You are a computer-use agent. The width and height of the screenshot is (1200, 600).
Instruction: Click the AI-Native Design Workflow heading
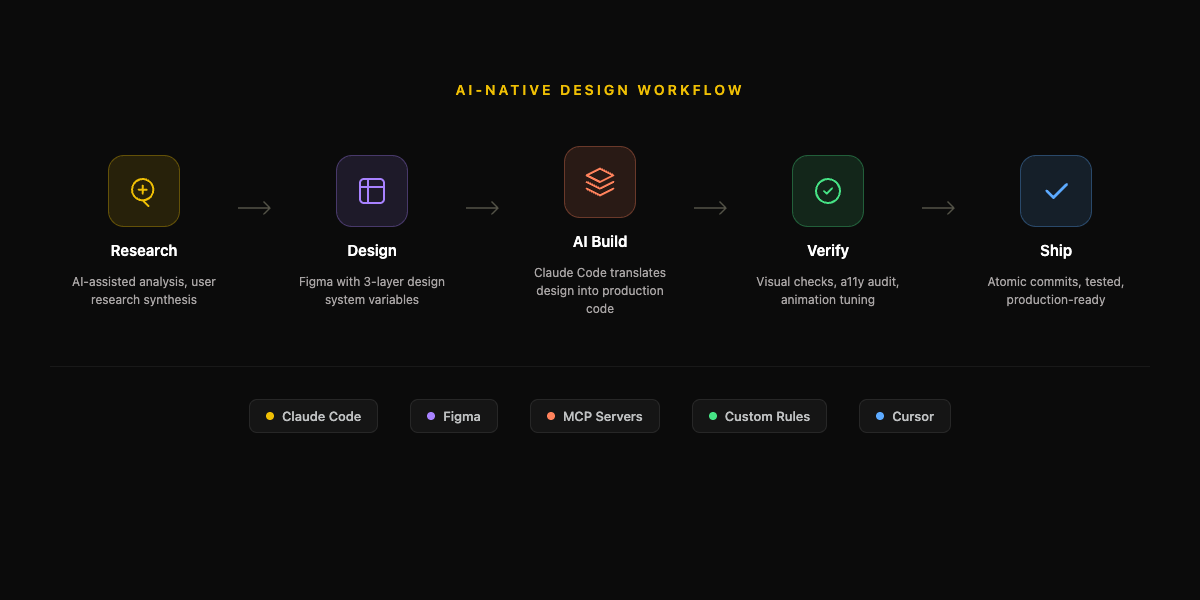tap(599, 89)
